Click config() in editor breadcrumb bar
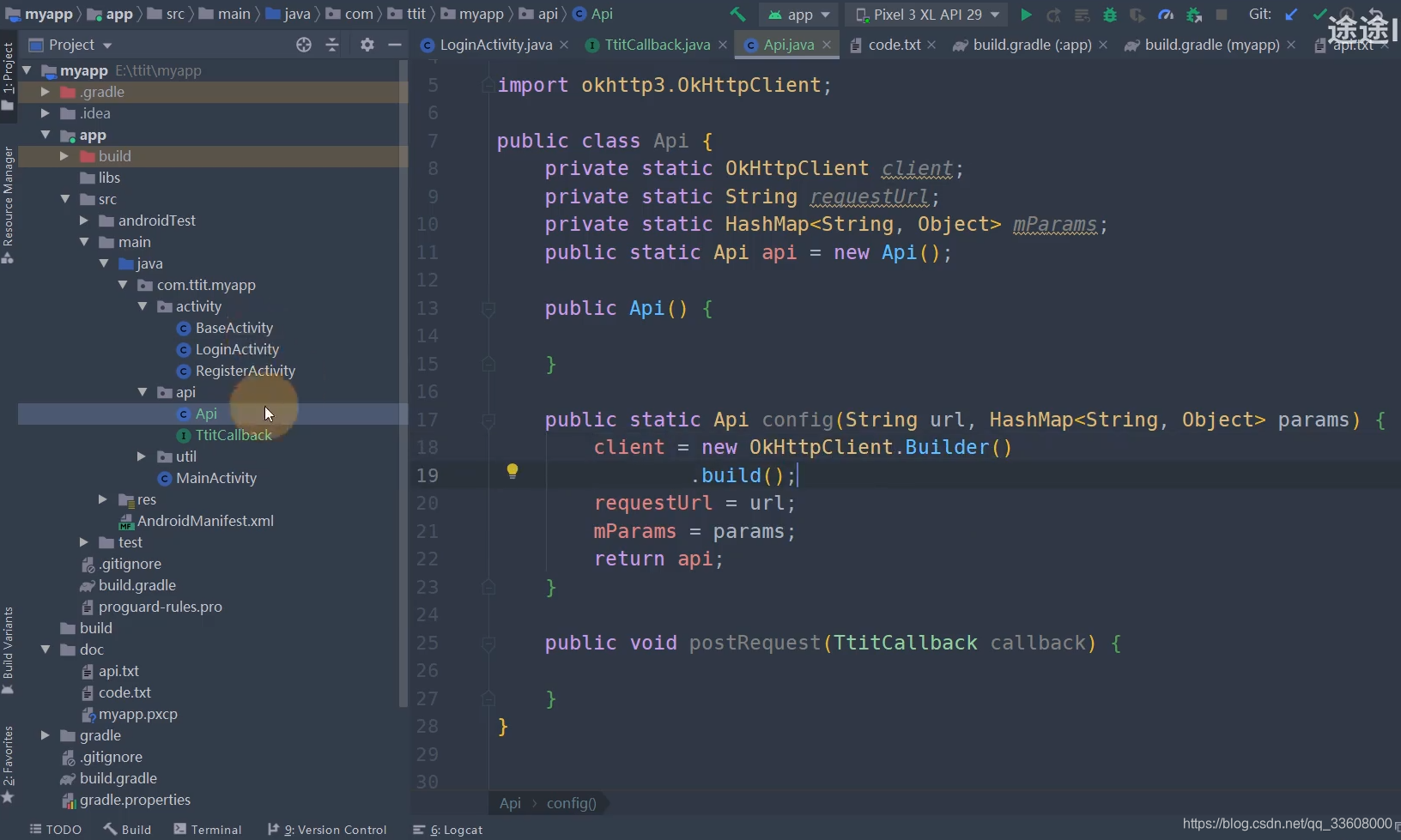This screenshot has width=1401, height=840. pos(571,803)
